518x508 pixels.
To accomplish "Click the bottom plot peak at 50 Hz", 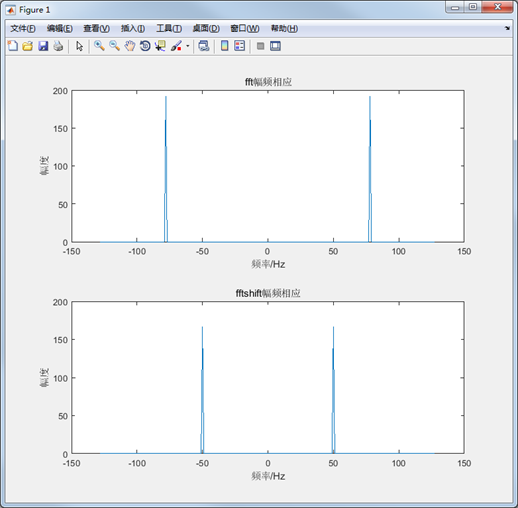I will 333,390.
